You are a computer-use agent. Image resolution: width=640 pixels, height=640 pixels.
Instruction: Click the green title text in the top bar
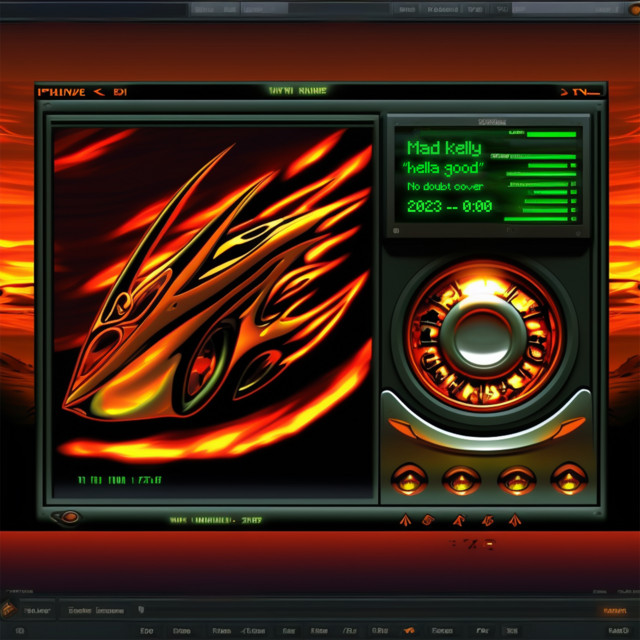(x=297, y=91)
